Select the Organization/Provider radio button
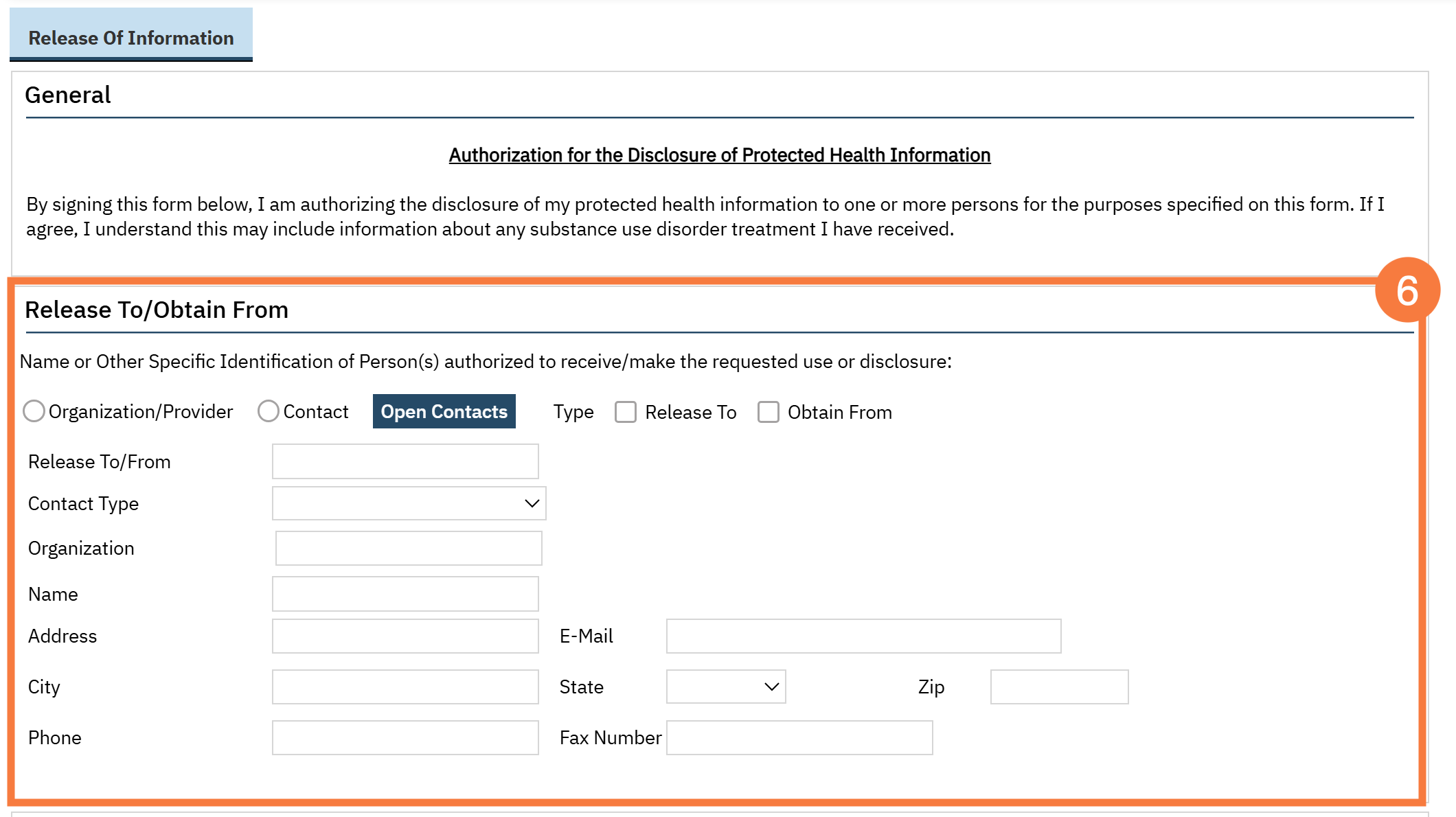This screenshot has height=817, width=1456. coord(34,411)
